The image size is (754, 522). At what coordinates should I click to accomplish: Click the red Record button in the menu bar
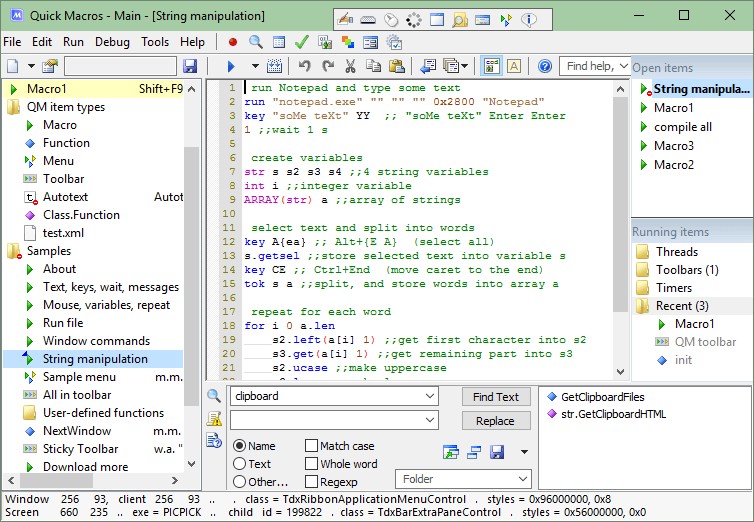click(233, 42)
